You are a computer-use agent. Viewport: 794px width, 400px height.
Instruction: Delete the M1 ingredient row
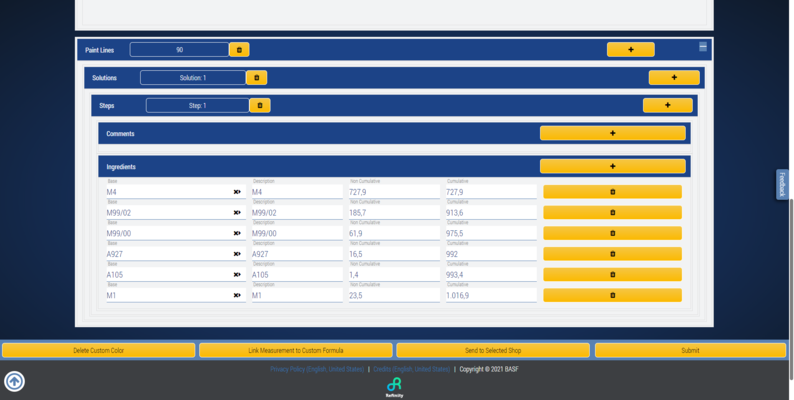click(612, 295)
